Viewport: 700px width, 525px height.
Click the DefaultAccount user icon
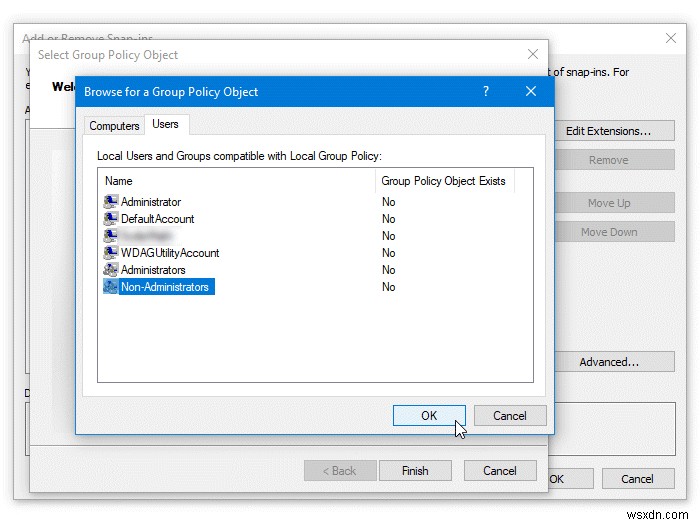[x=110, y=219]
